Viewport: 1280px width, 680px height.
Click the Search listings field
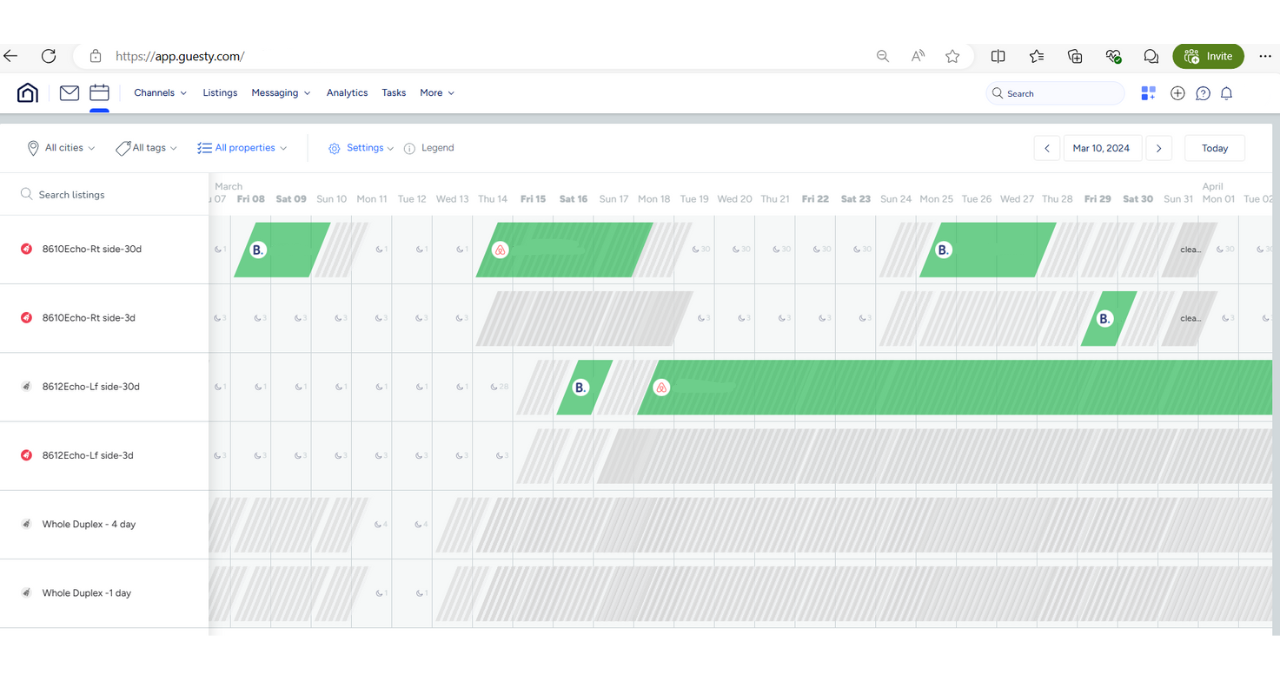(x=110, y=195)
